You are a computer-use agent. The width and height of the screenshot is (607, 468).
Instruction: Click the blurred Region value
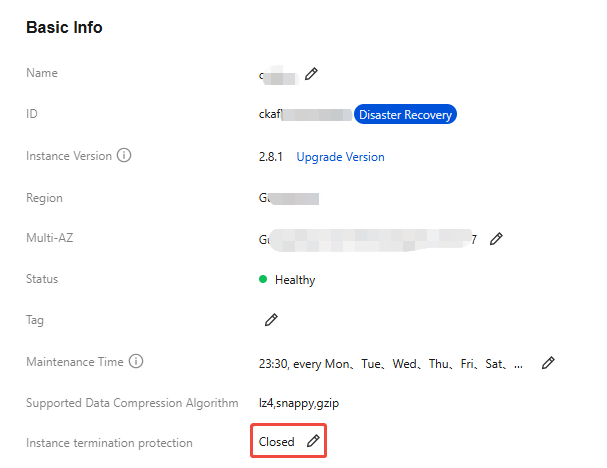(288, 198)
